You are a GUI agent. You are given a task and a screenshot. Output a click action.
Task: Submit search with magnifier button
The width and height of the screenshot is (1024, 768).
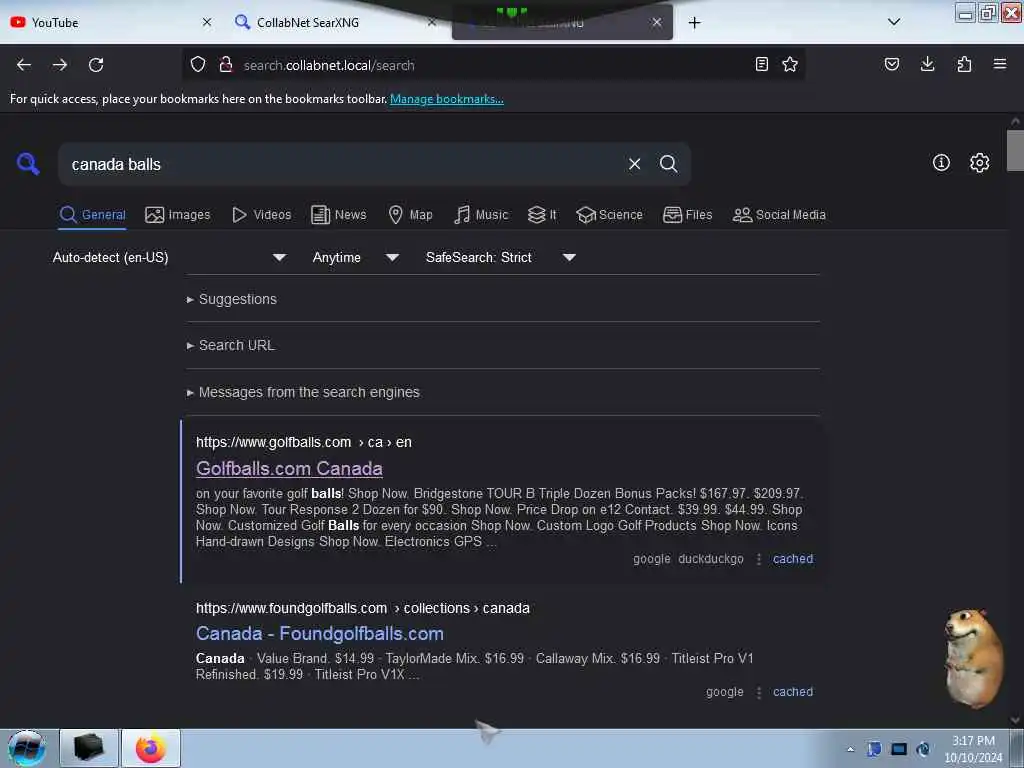pos(668,164)
